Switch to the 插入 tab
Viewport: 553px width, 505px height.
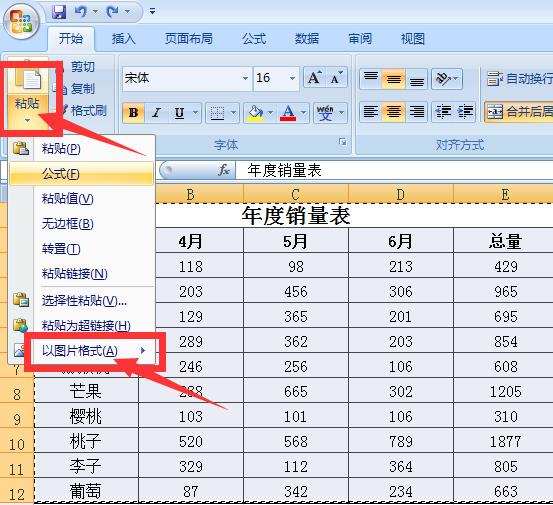pos(123,38)
